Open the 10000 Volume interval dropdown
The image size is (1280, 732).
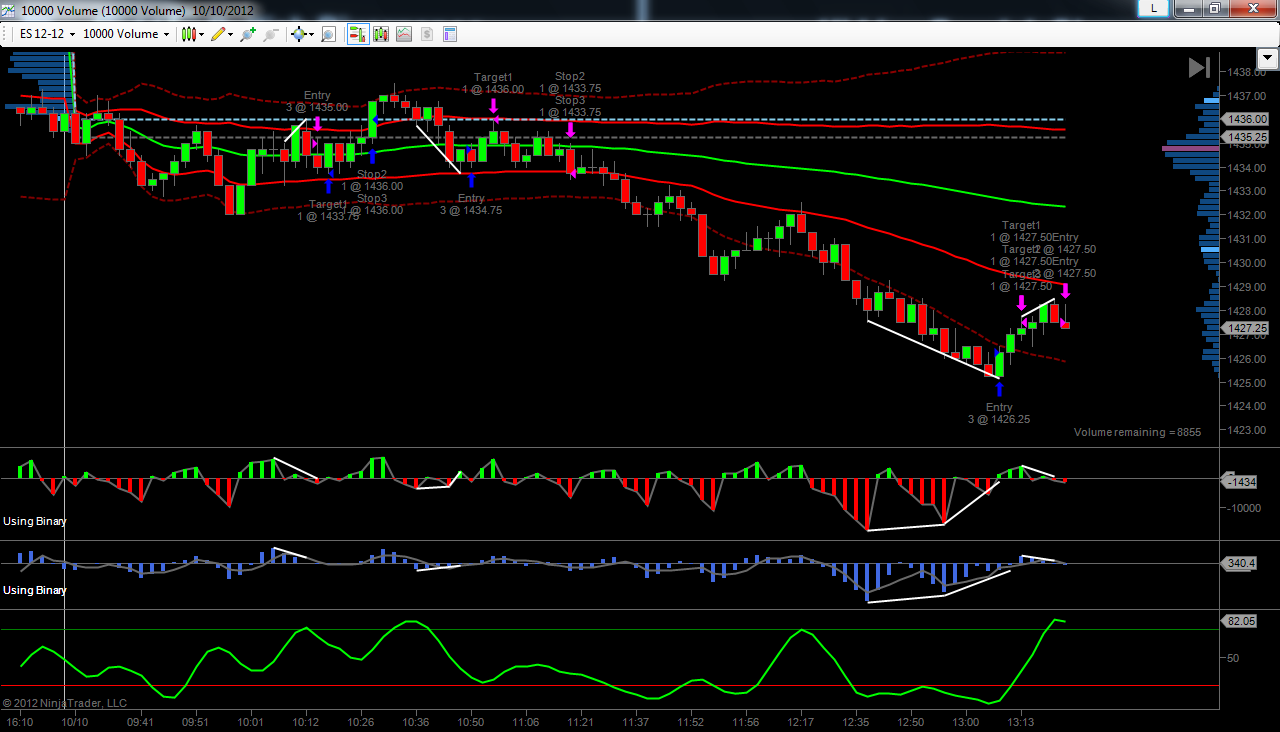point(126,34)
